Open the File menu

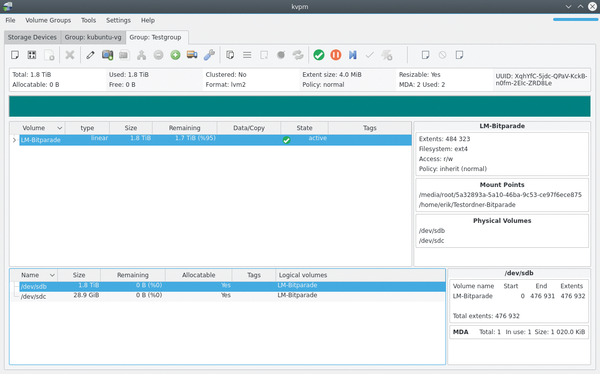tap(10, 20)
